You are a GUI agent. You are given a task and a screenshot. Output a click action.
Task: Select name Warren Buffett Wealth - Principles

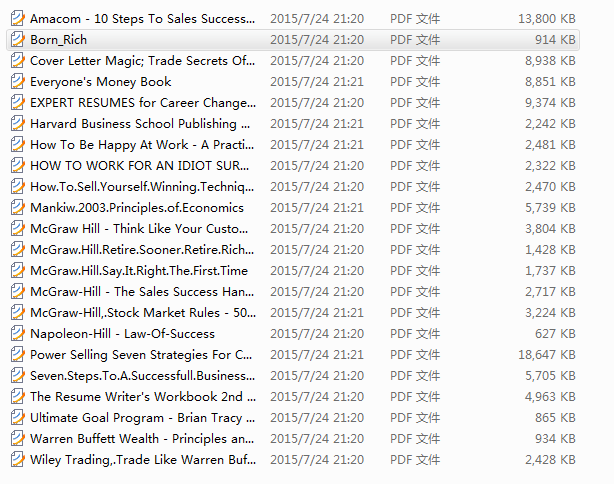(142, 439)
